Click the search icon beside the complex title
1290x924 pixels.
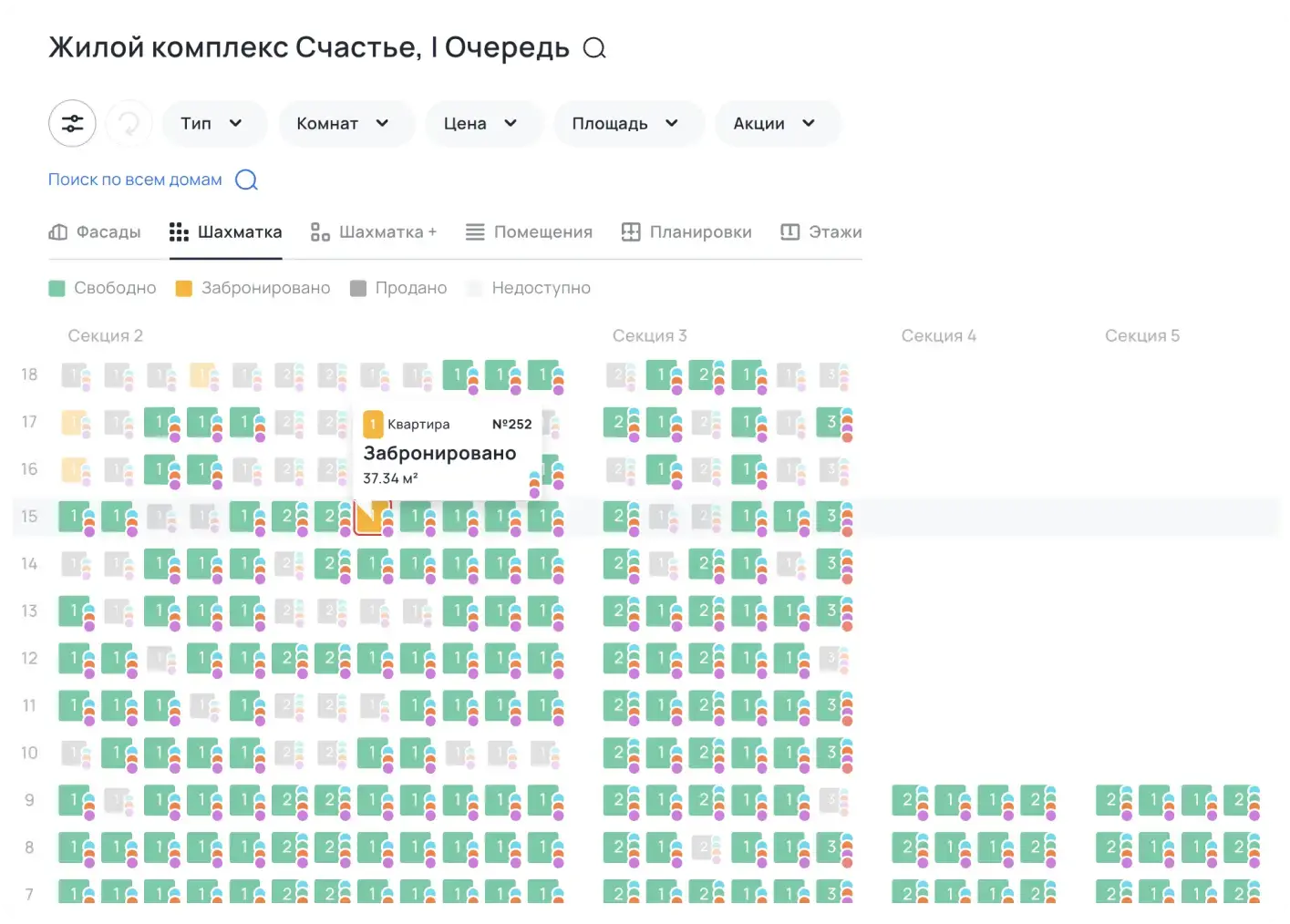[594, 48]
